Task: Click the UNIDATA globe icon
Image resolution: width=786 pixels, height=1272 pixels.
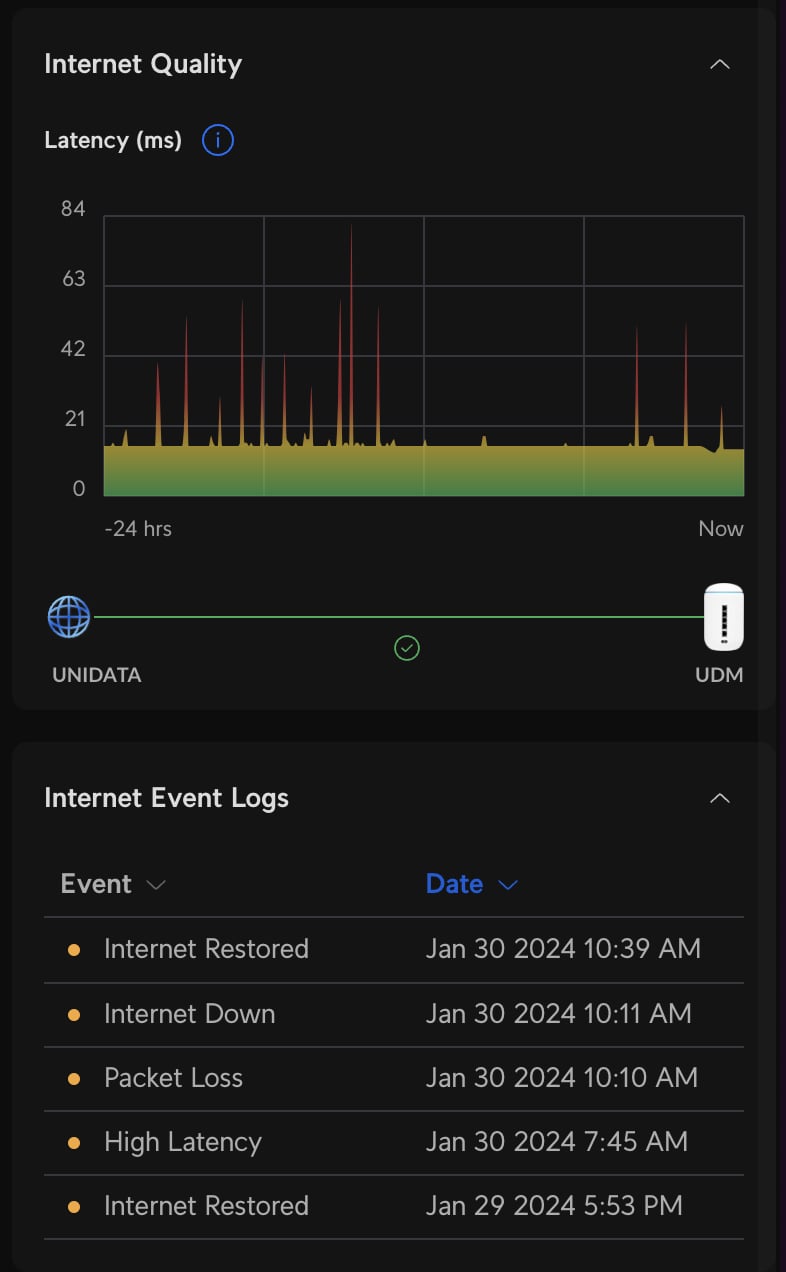Action: click(x=69, y=617)
